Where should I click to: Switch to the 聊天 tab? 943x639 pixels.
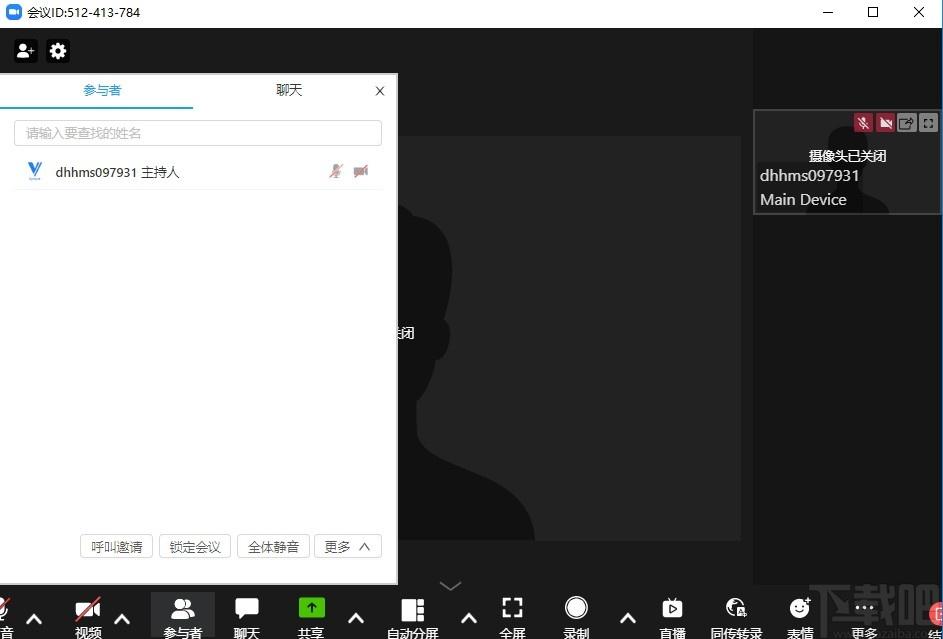tap(289, 90)
